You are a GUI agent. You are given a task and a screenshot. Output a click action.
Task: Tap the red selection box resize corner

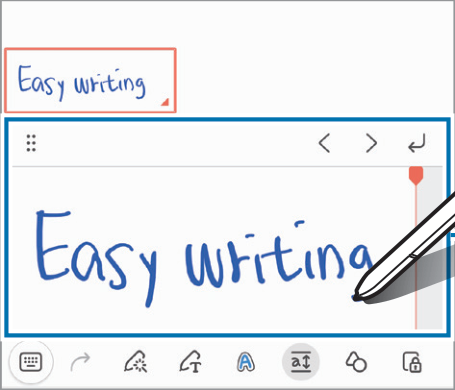[165, 102]
